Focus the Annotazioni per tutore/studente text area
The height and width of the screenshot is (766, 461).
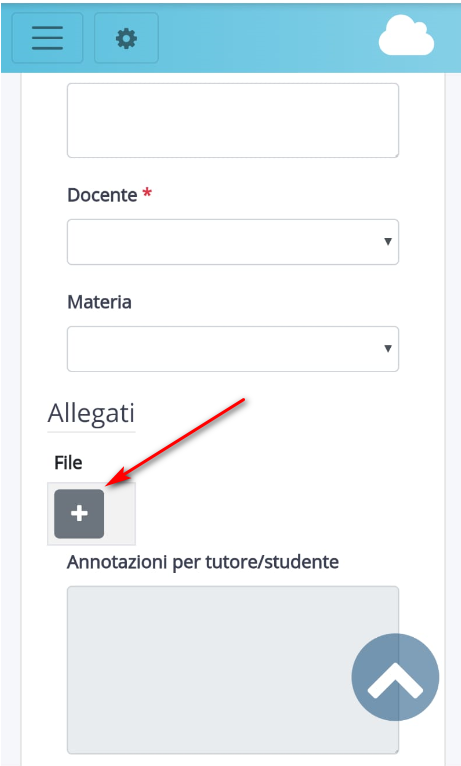233,670
